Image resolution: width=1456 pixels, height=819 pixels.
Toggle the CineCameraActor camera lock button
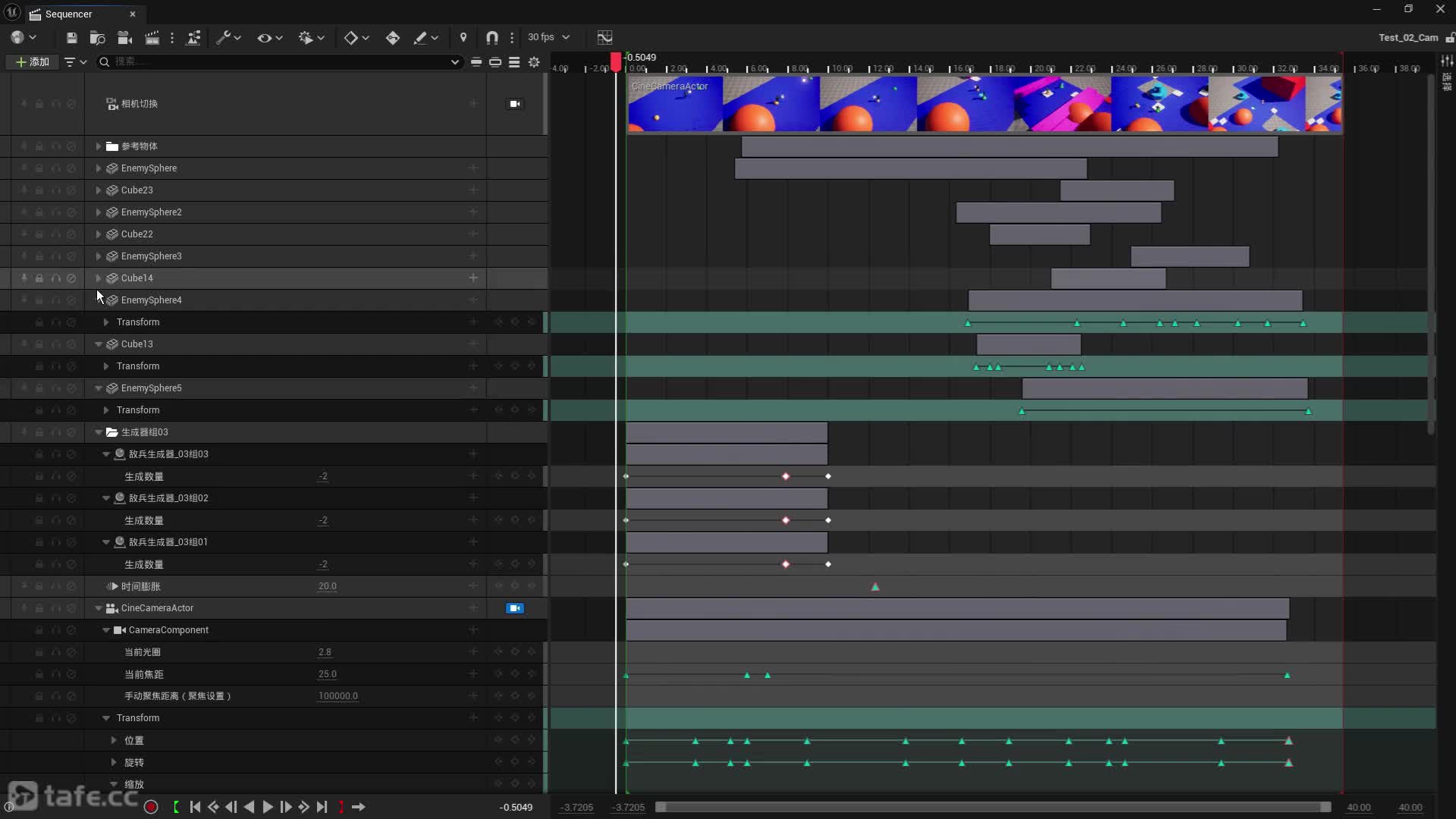tap(515, 608)
